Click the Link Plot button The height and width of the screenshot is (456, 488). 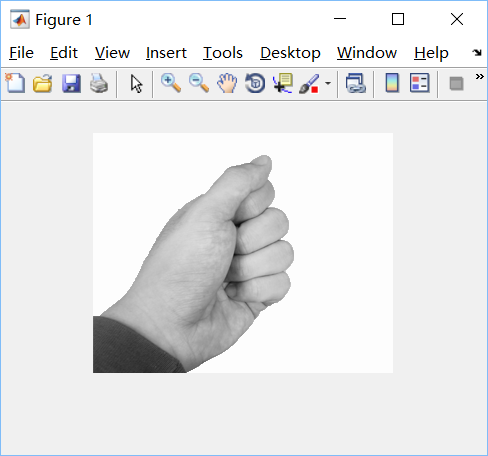(356, 83)
